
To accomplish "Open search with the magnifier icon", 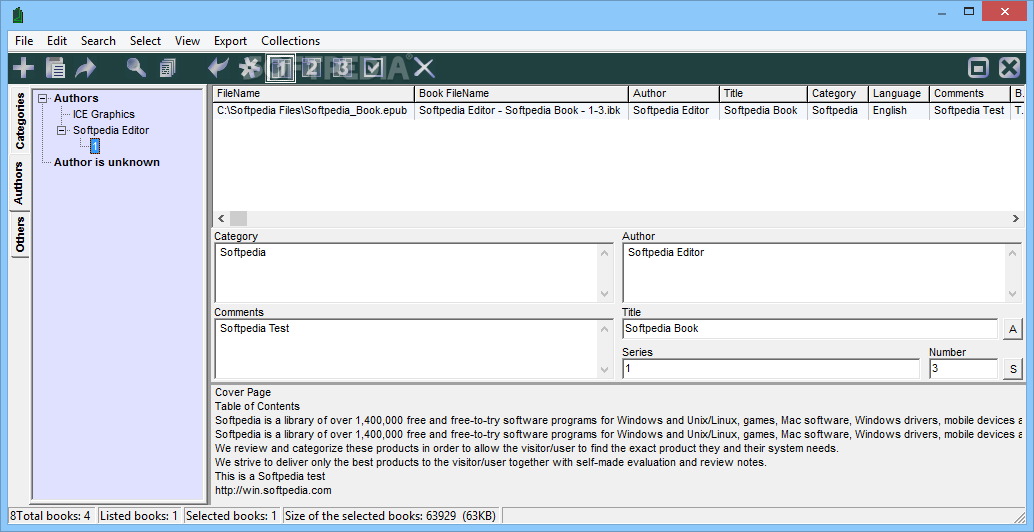I will pyautogui.click(x=137, y=67).
